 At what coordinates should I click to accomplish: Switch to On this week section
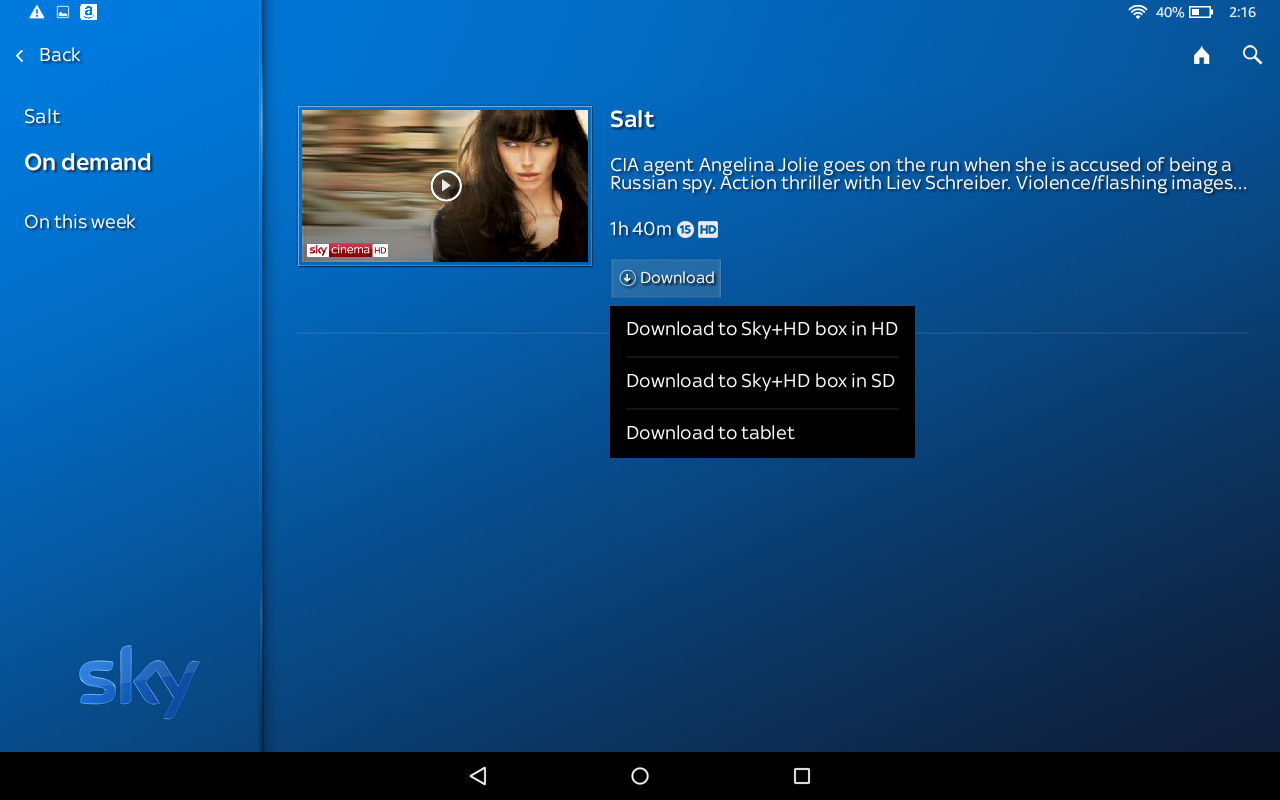80,222
